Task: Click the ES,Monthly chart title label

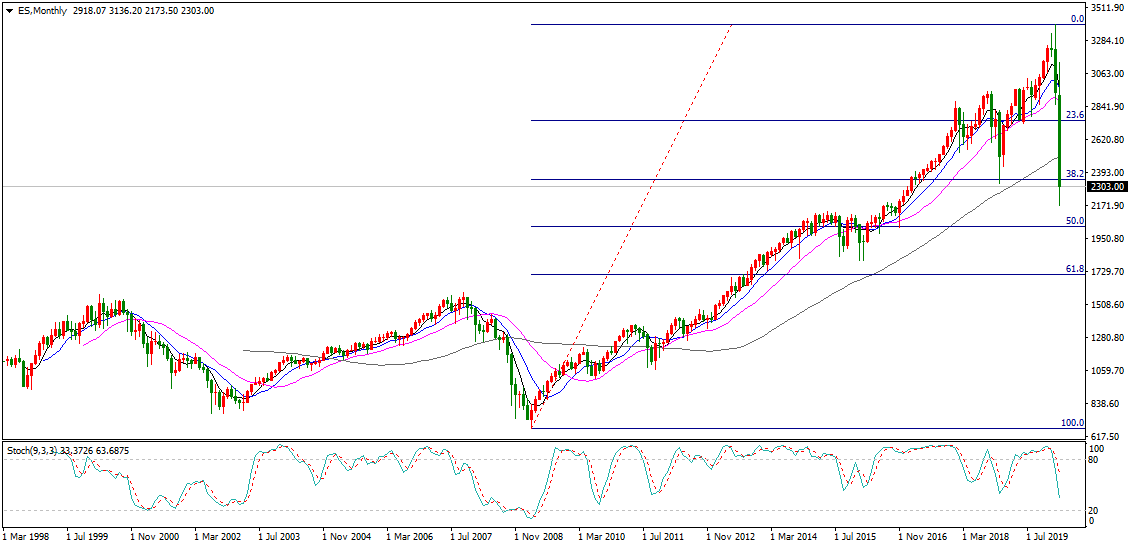Action: tap(40, 11)
